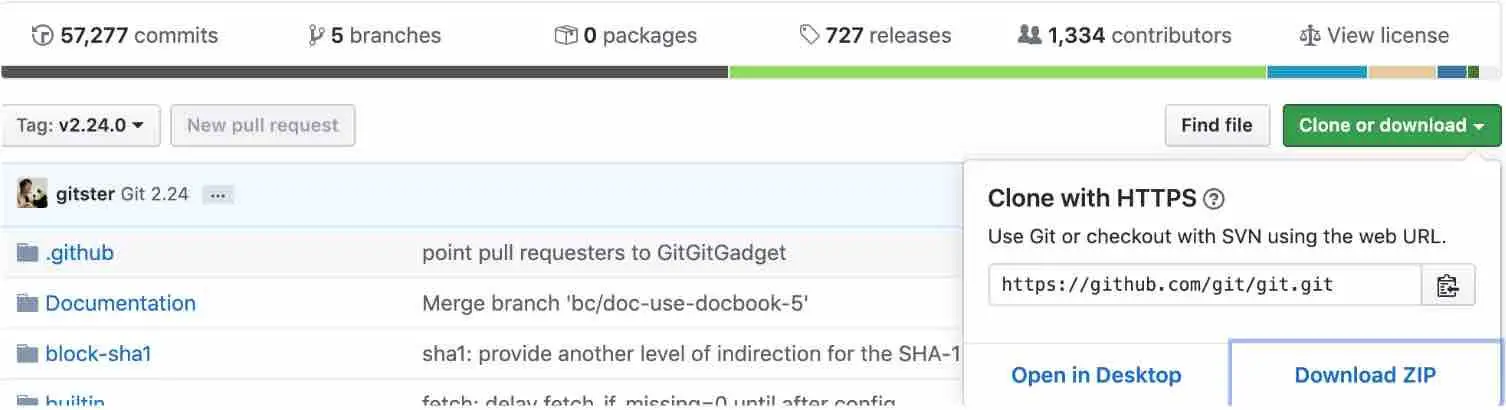
Task: View the 57,277 commits
Action: 125,36
